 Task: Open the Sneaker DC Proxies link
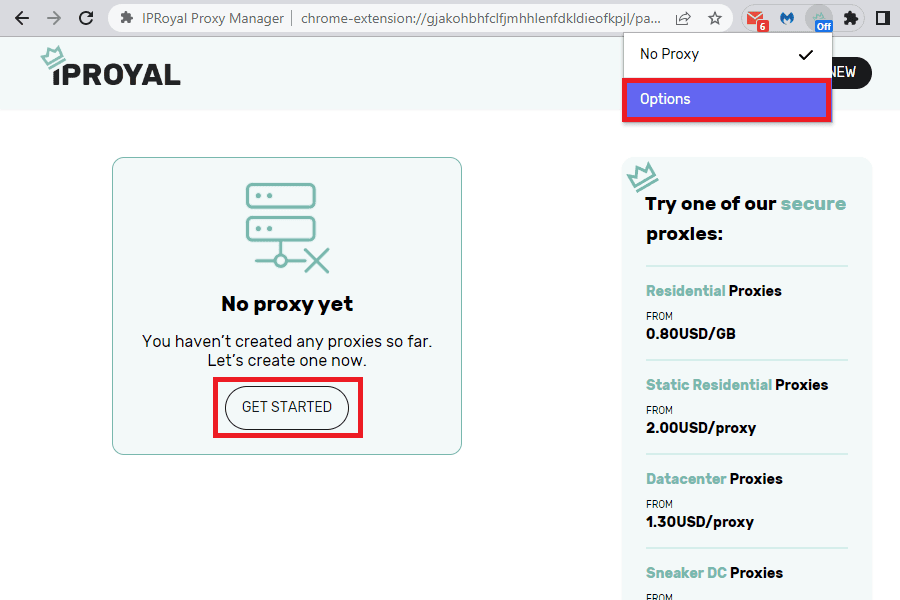point(714,573)
